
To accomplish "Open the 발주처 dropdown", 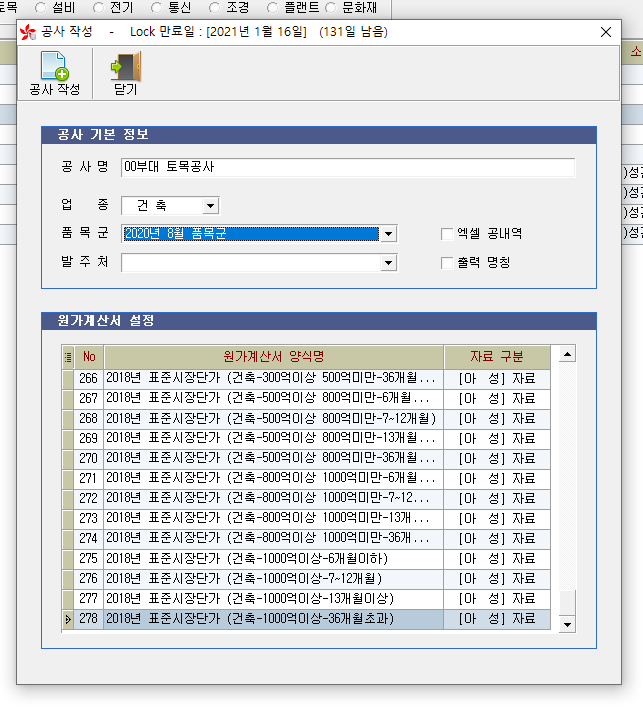I will tap(389, 263).
